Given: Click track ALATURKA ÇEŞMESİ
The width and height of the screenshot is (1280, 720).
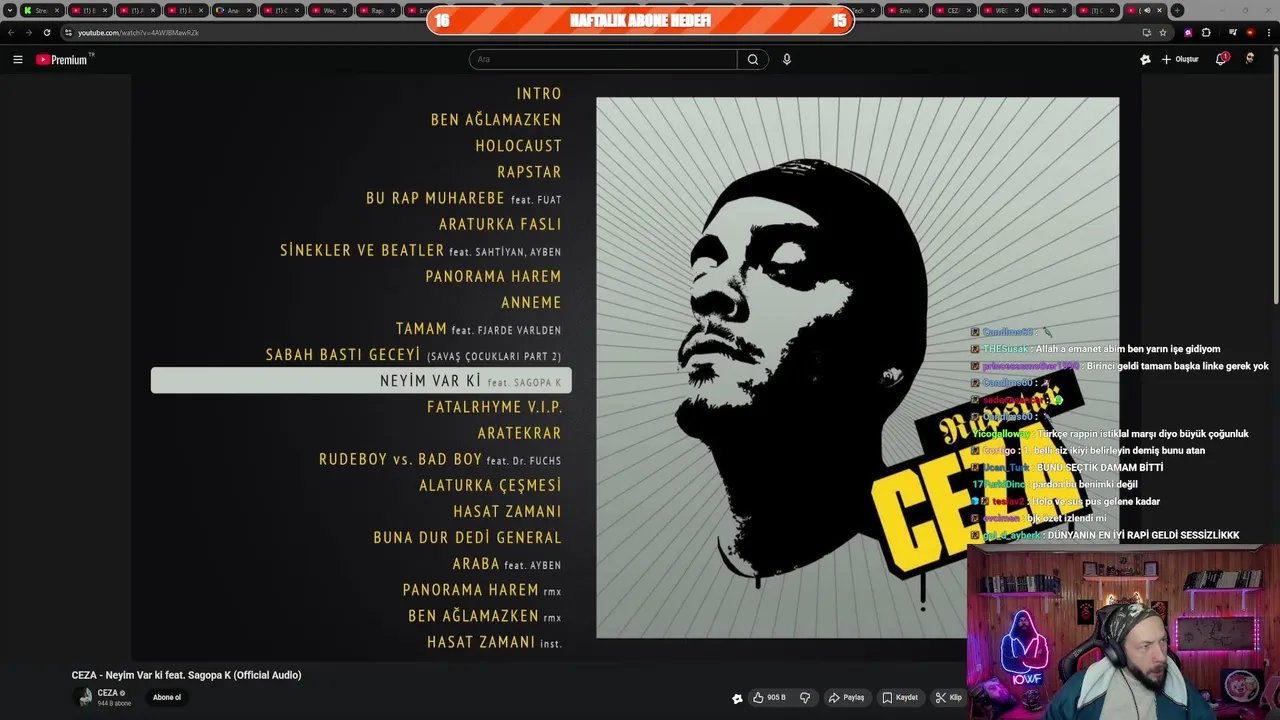Looking at the screenshot, I should [490, 485].
